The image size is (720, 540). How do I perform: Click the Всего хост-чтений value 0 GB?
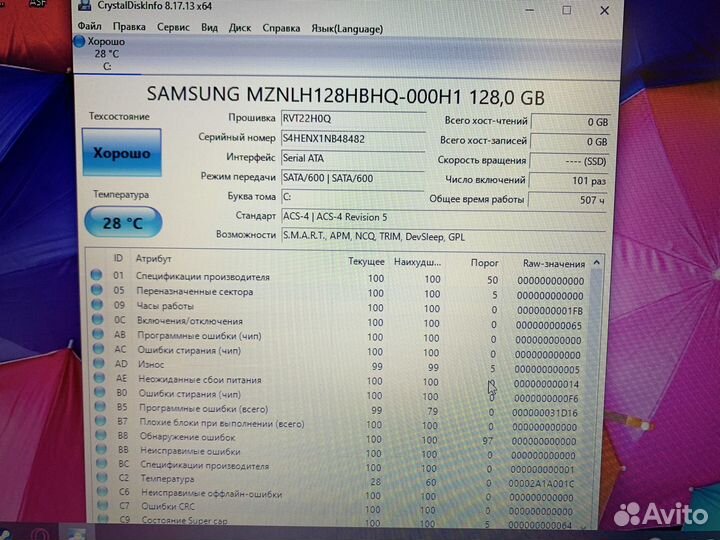coord(571,122)
